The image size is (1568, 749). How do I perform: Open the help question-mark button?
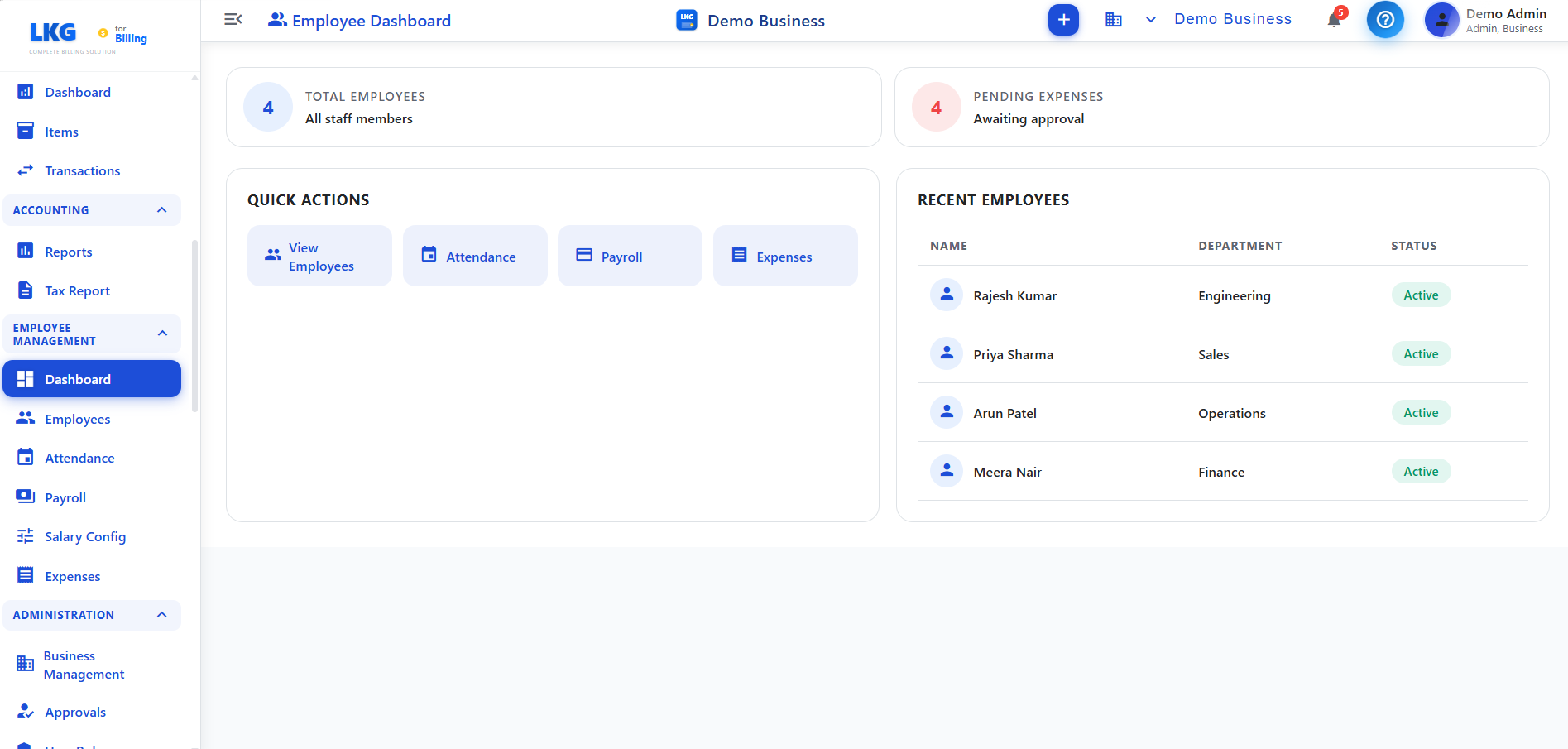[x=1385, y=20]
